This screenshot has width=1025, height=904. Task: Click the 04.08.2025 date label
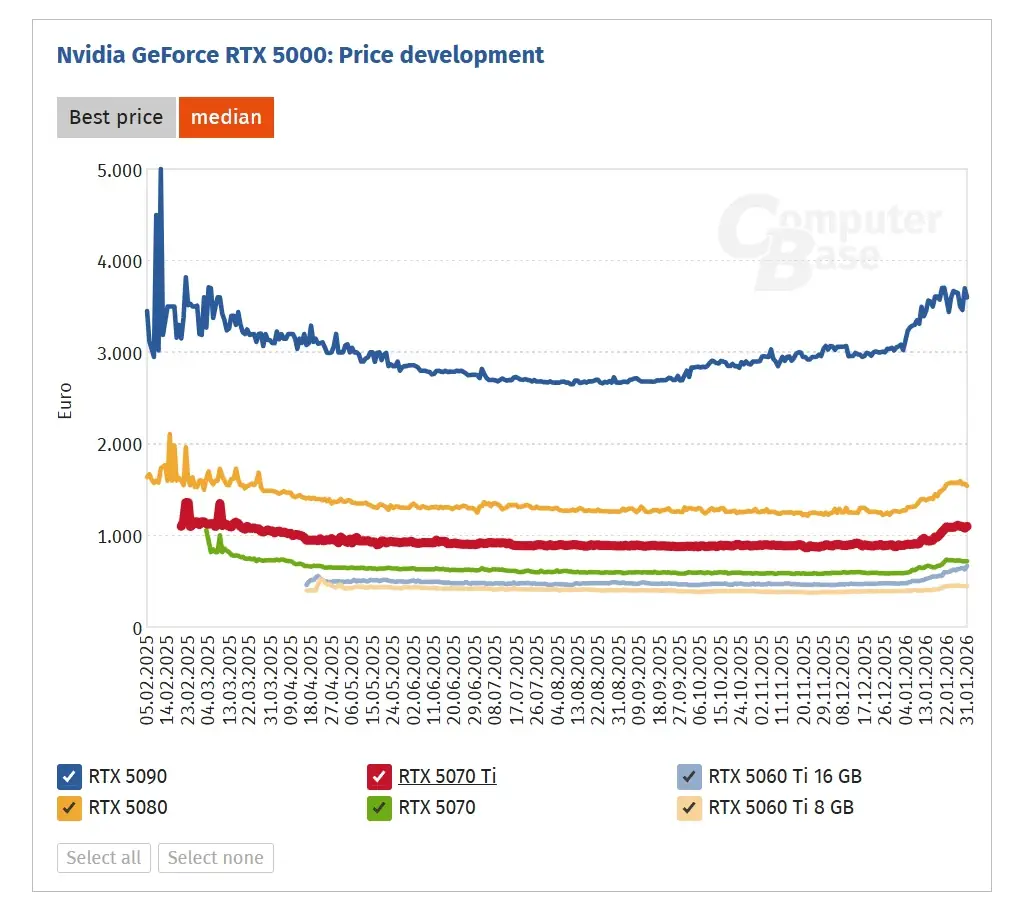tap(556, 680)
